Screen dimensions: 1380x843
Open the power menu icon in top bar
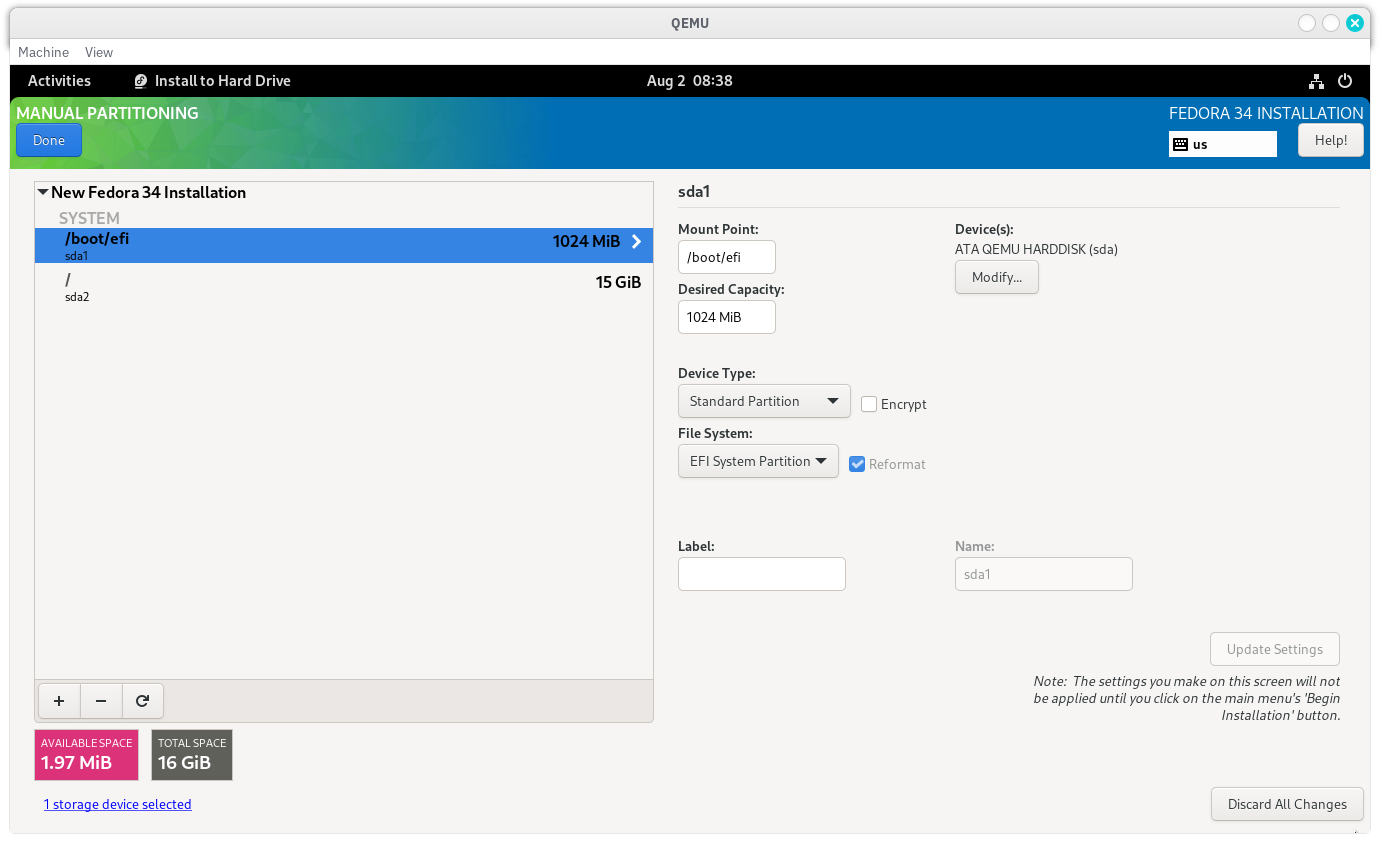pyautogui.click(x=1345, y=81)
